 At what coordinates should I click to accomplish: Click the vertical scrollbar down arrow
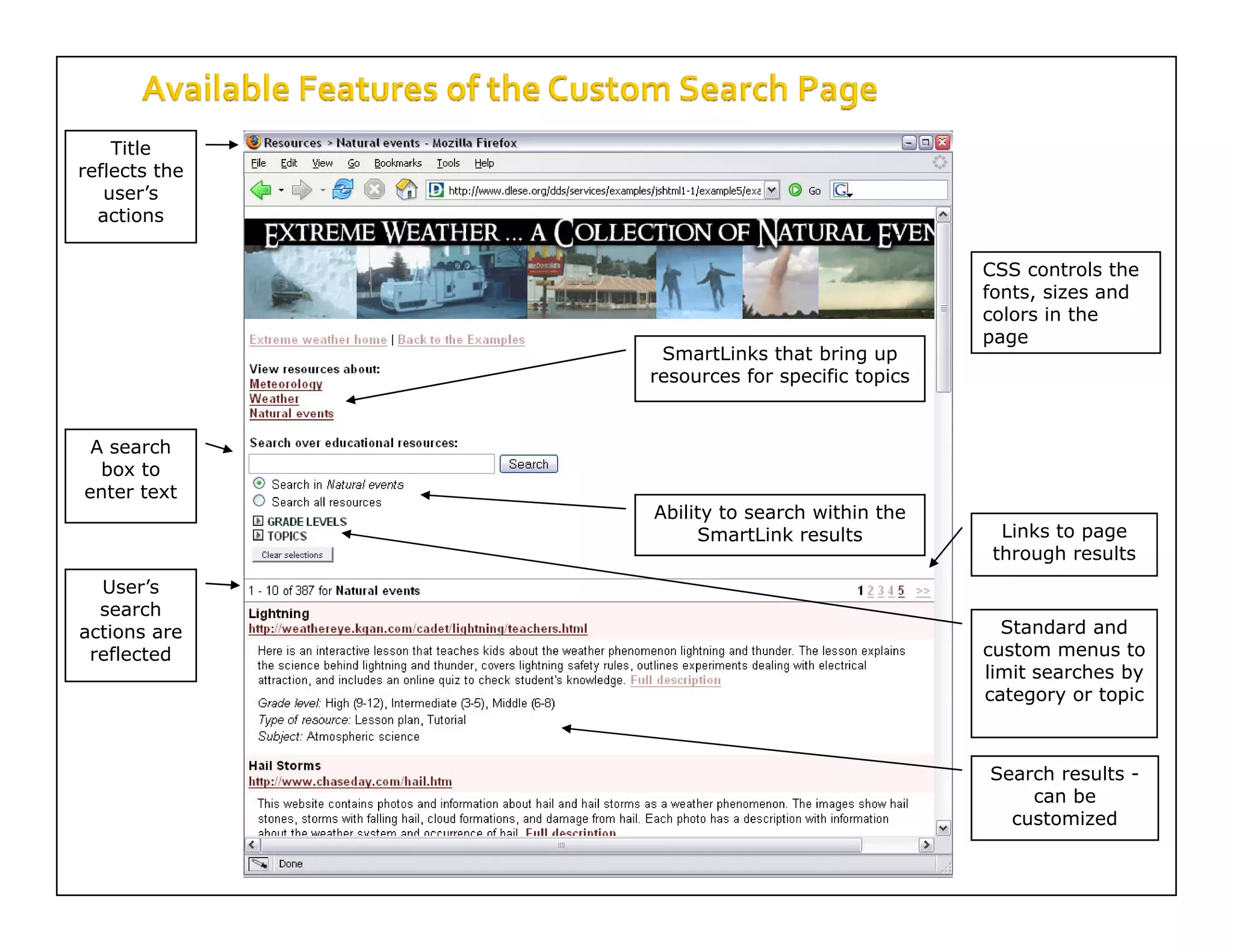pos(943,828)
